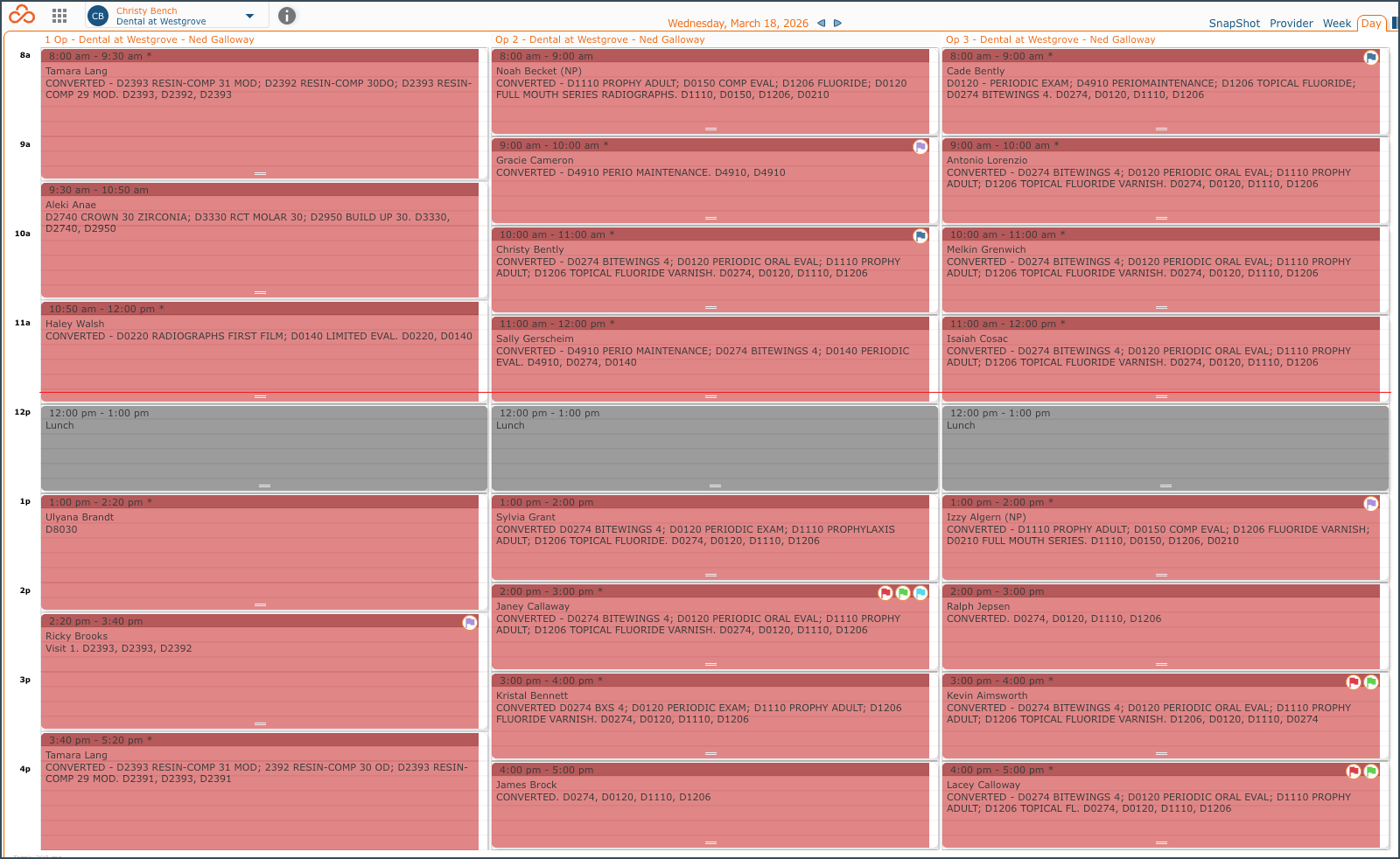Select Lunch block in Op 2 column

tap(715, 448)
